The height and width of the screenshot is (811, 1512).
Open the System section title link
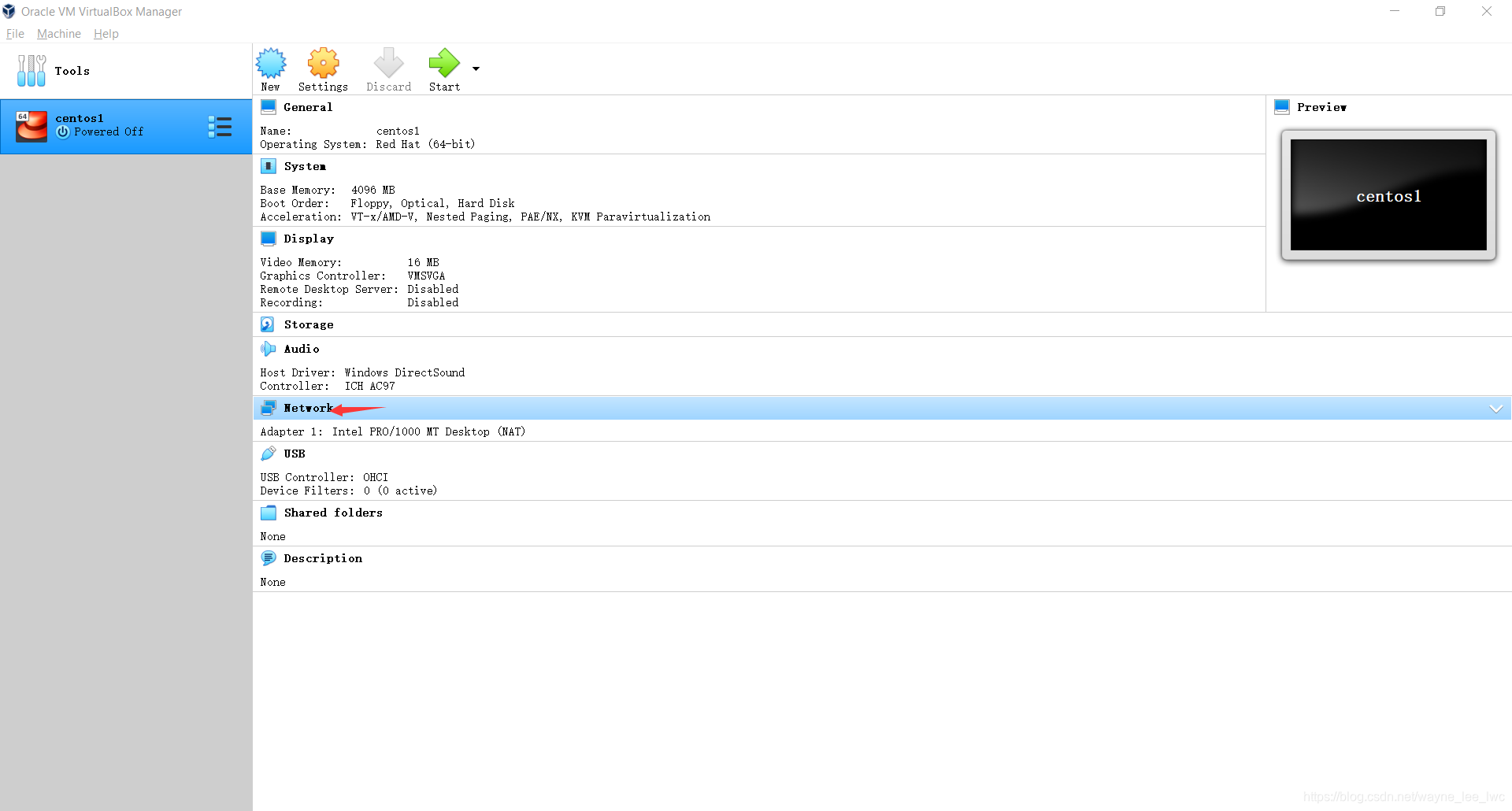tap(305, 166)
